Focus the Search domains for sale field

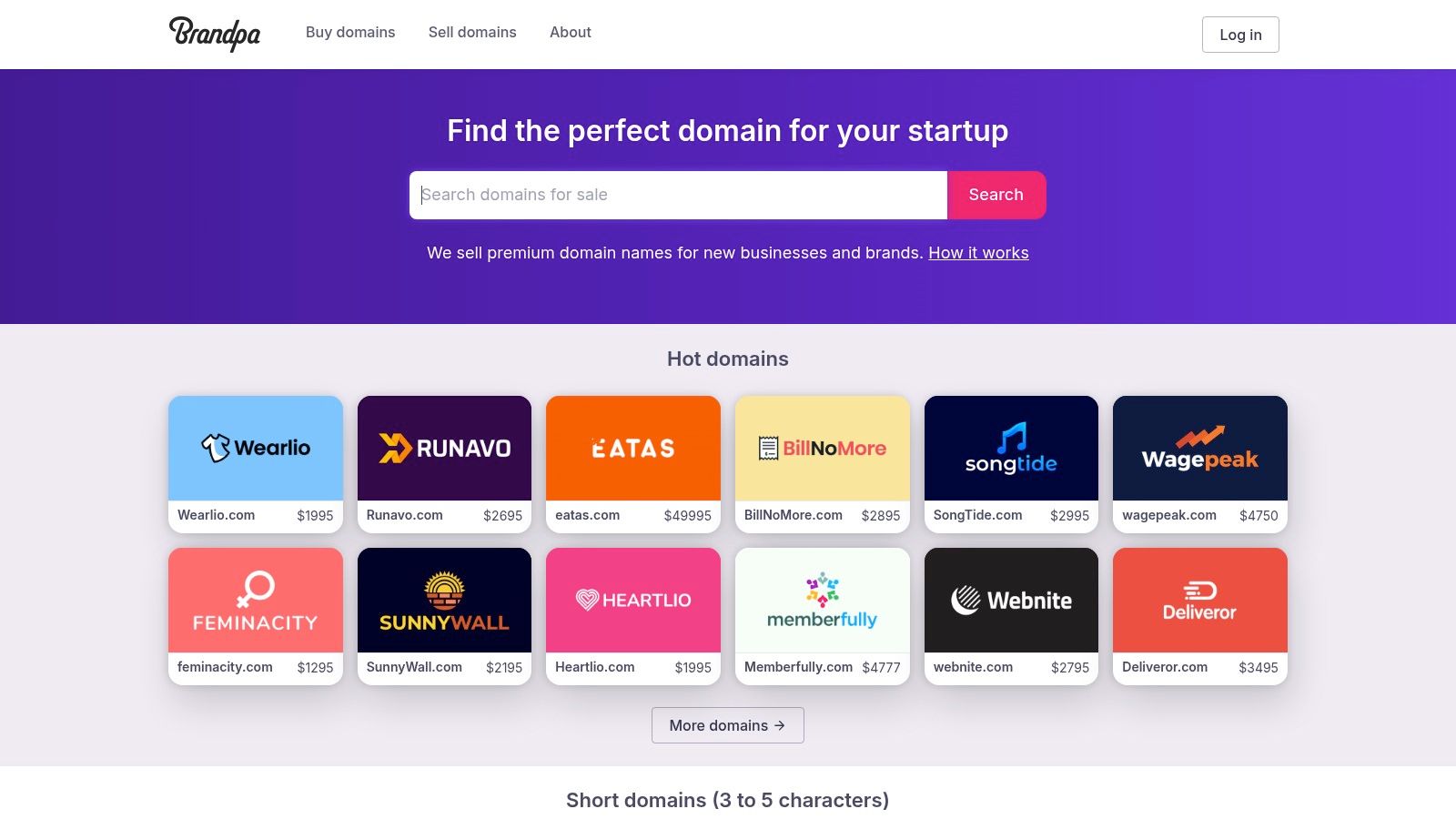[x=678, y=195]
